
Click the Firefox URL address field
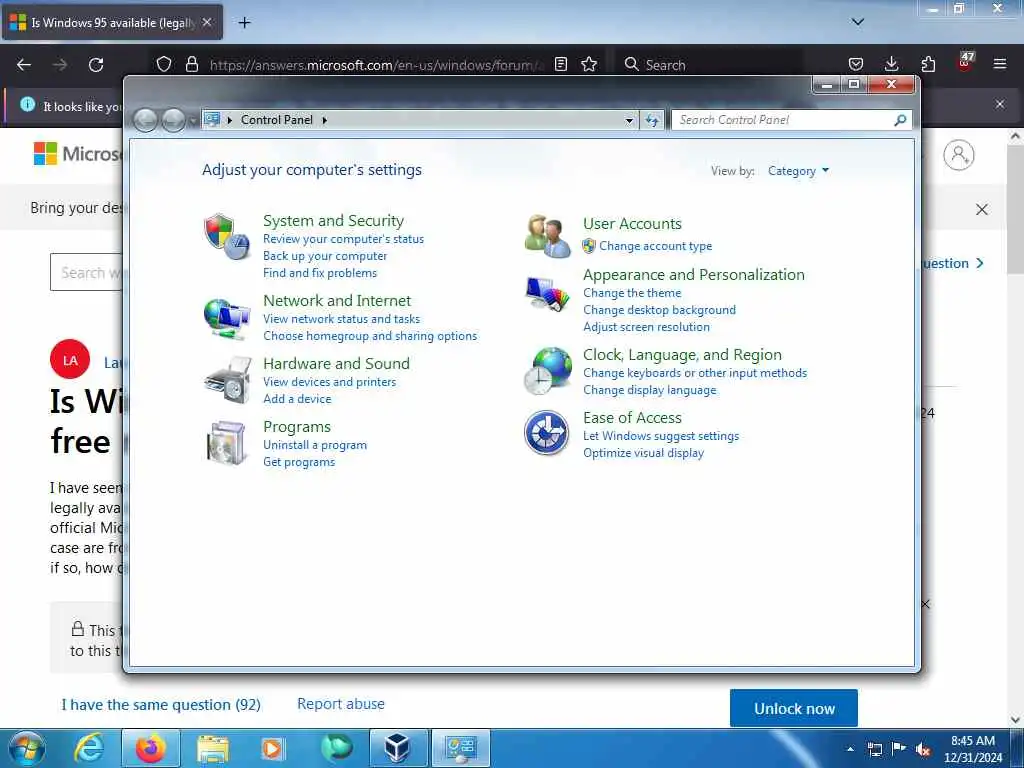[x=377, y=65]
